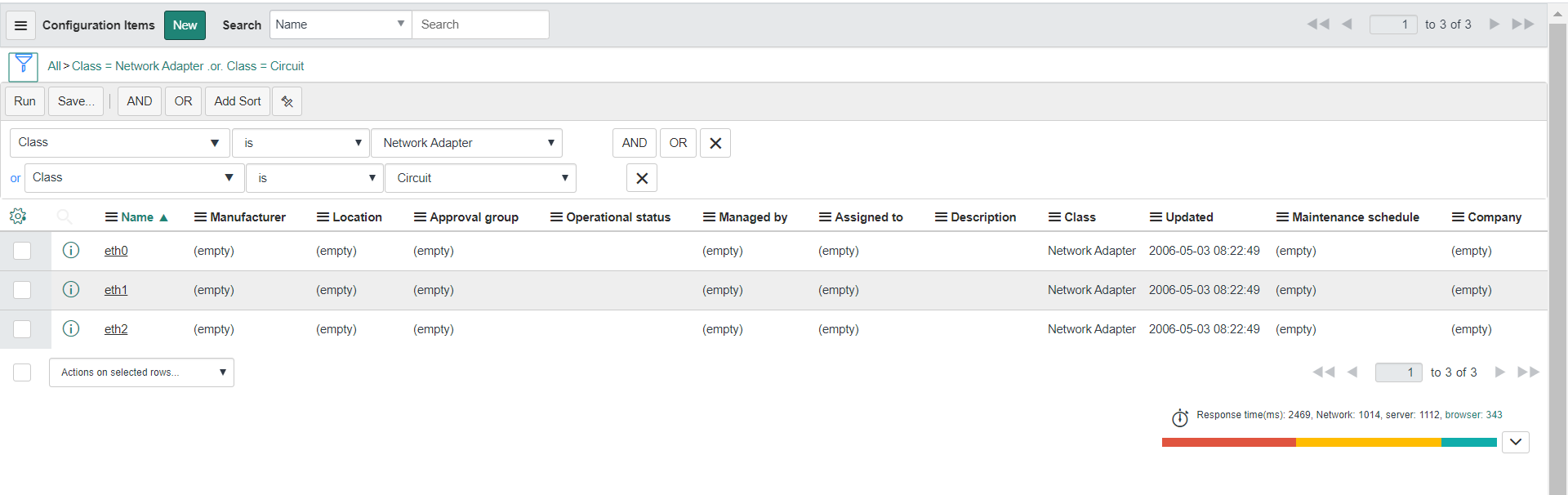Toggle the filter funnel icon
The image size is (1568, 495).
[x=23, y=65]
